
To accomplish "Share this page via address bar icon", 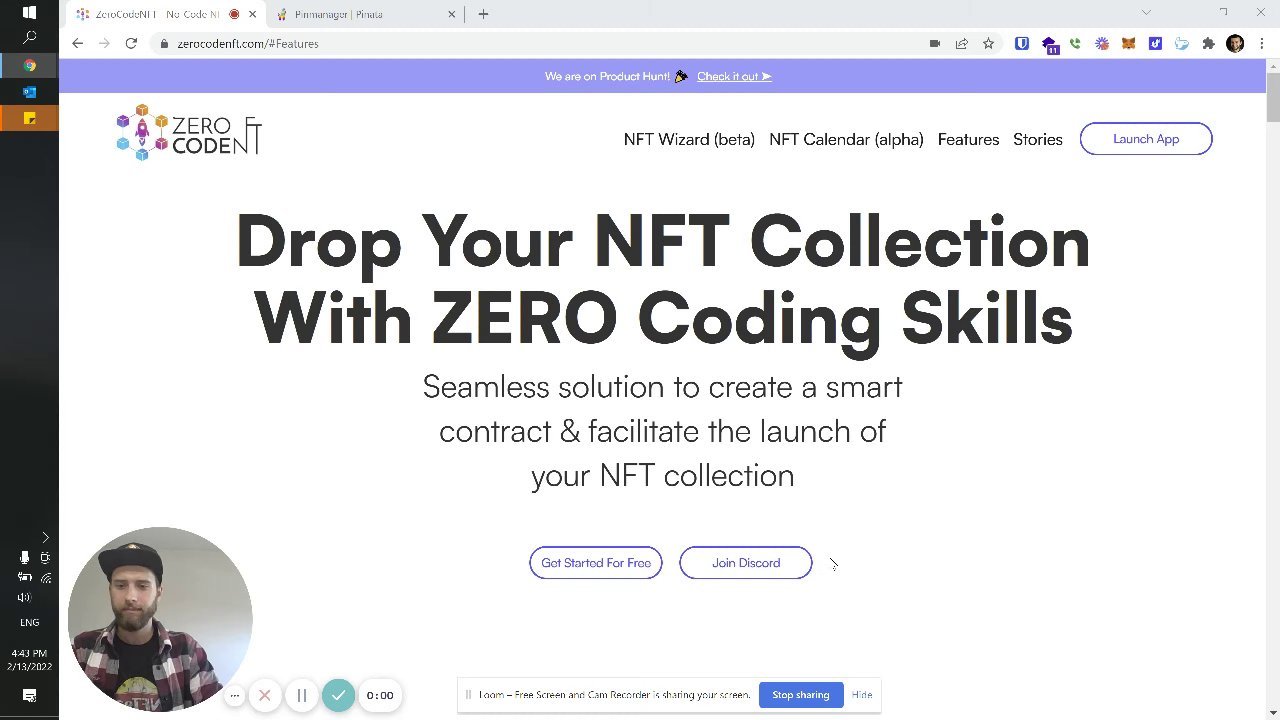I will (x=961, y=43).
